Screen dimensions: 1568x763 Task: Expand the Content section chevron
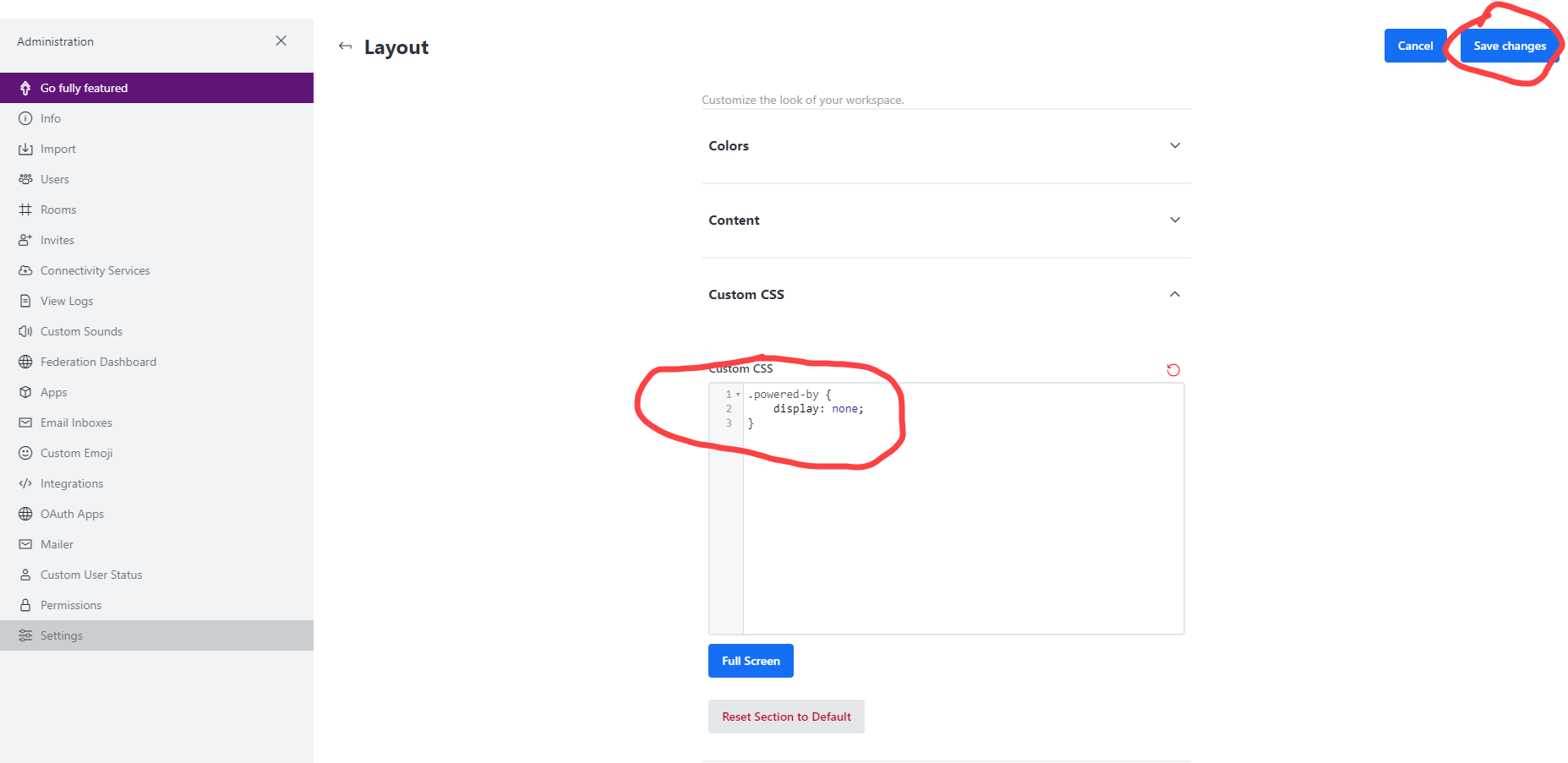click(1174, 220)
